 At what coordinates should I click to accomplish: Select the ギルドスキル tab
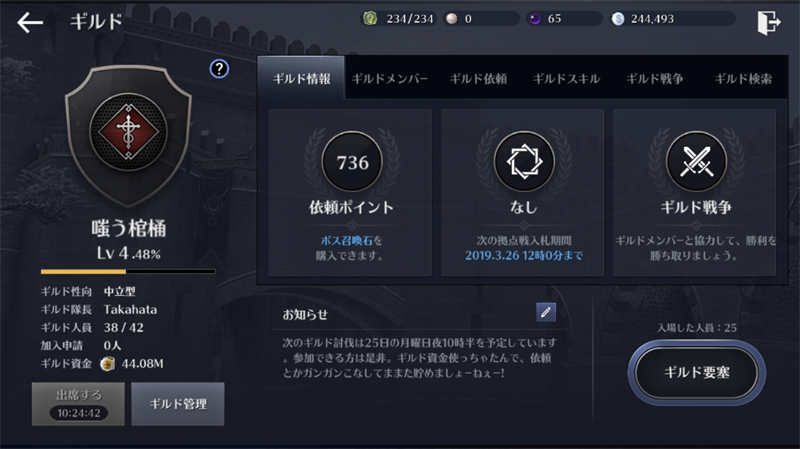pyautogui.click(x=566, y=79)
